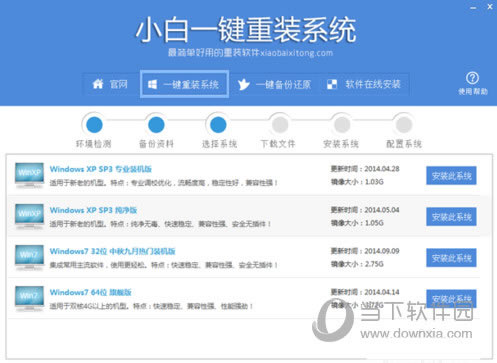Install Windows7 32位 system via 安装此系统
The height and width of the screenshot is (363, 497).
[x=451, y=258]
